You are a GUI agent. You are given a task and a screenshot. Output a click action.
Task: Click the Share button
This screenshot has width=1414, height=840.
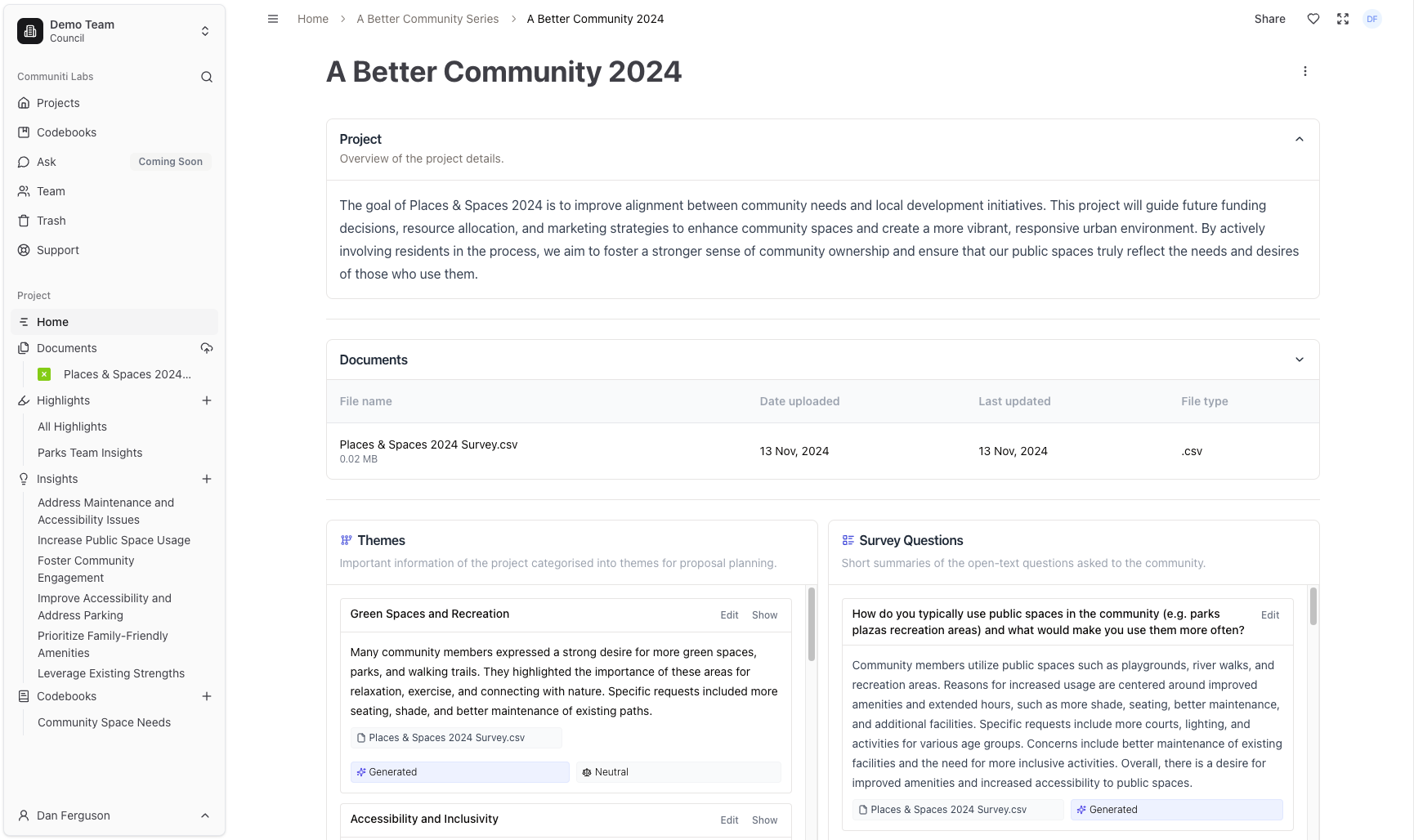(1270, 19)
